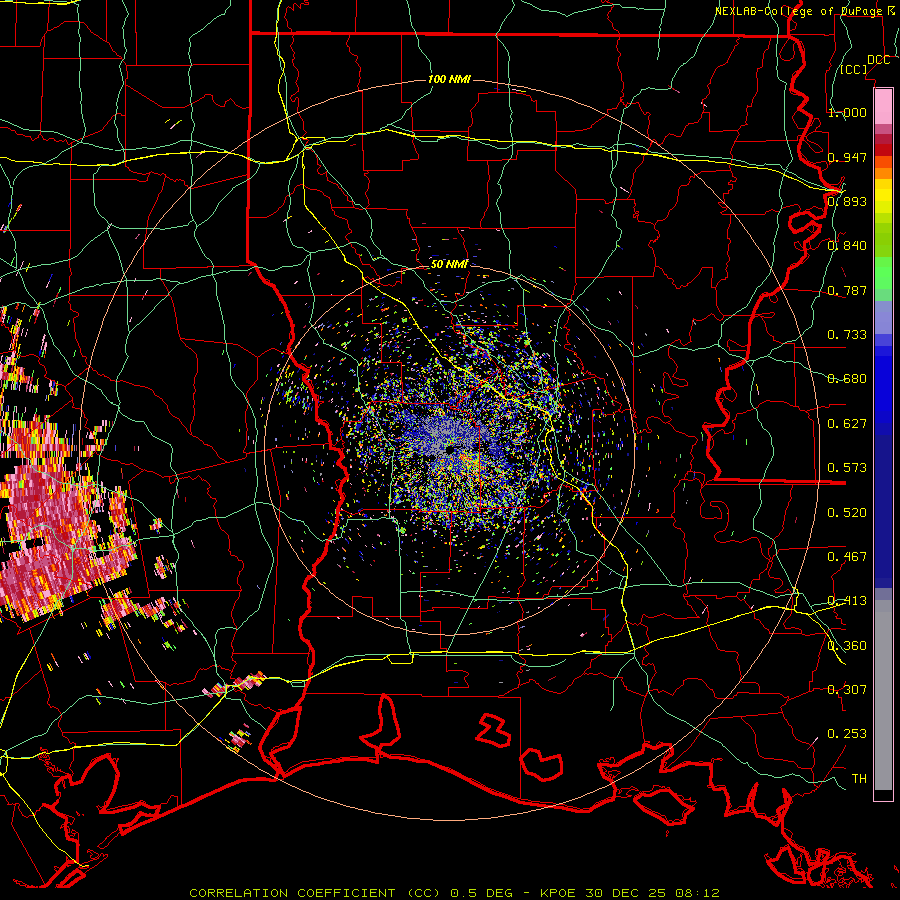Click the 100 NMI range ring label

tap(449, 79)
